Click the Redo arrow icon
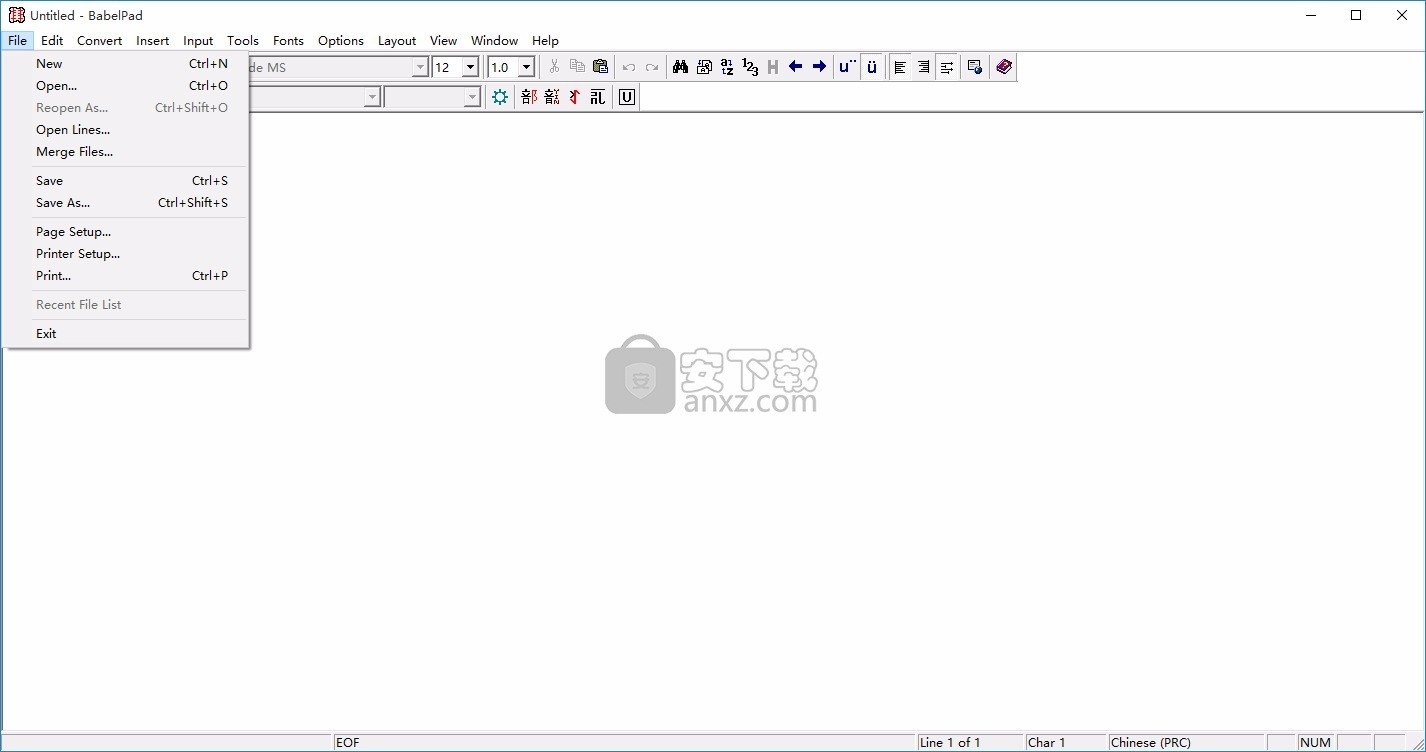 652,67
